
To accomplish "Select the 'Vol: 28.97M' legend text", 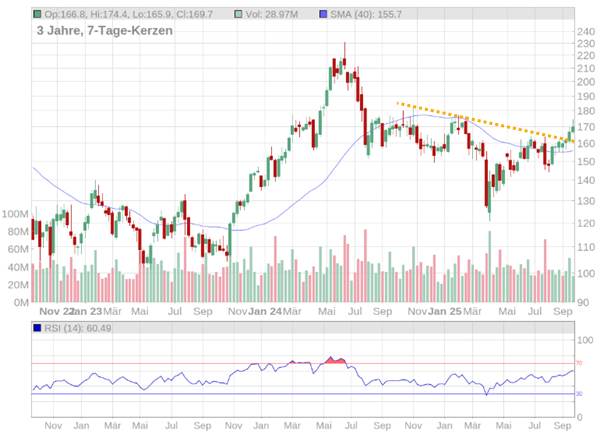I will click(271, 15).
